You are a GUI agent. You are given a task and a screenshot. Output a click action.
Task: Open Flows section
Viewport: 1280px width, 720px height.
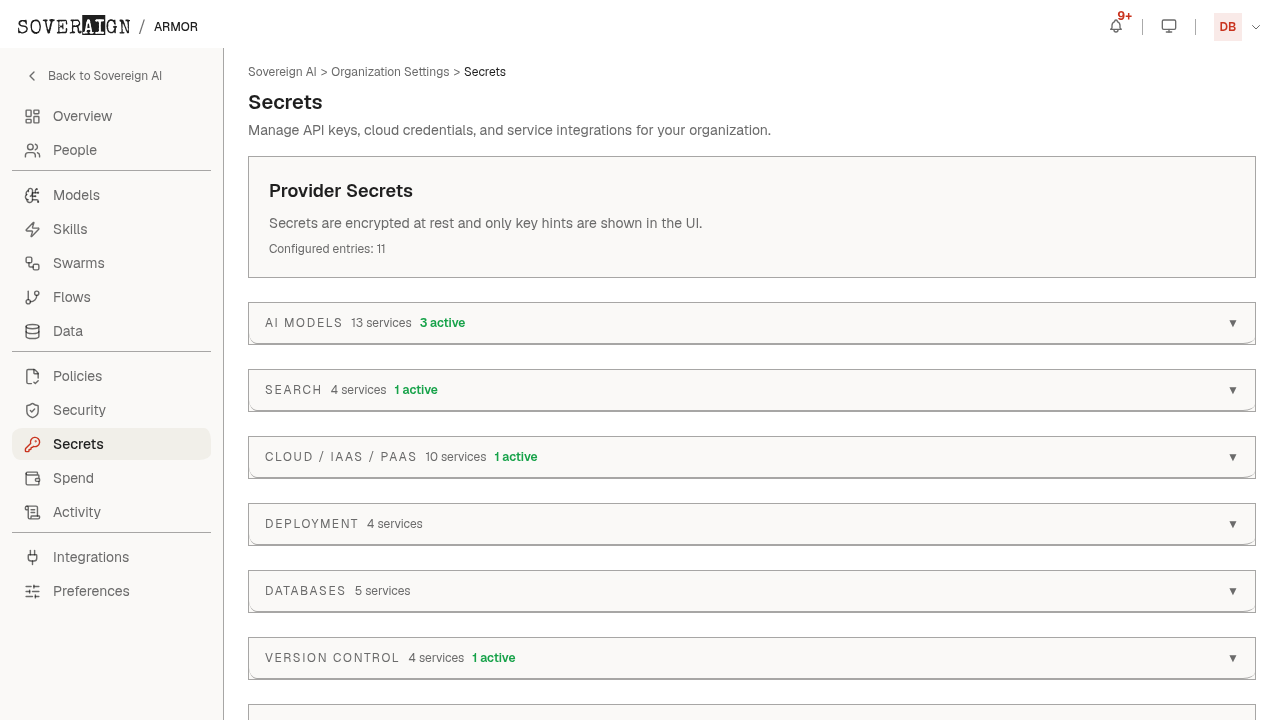point(111,297)
